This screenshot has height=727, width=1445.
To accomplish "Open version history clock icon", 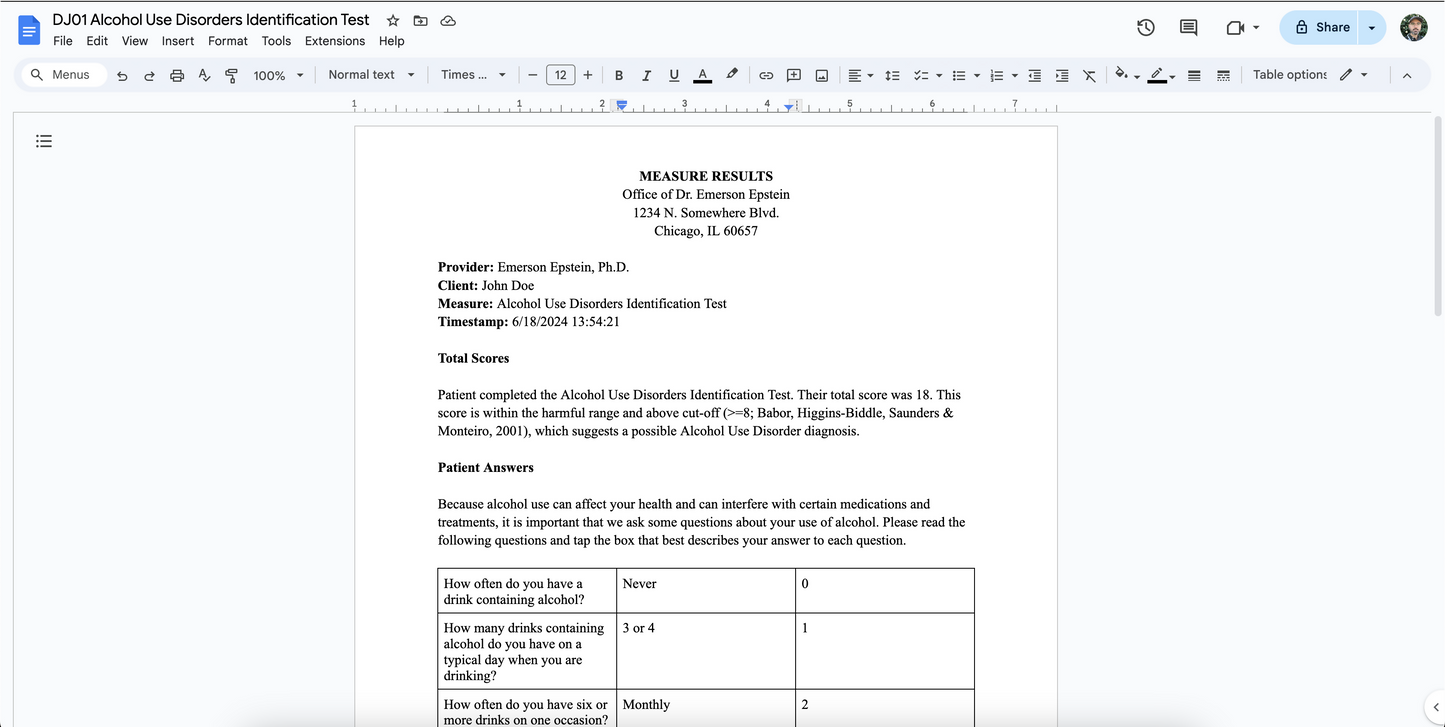I will tap(1146, 28).
